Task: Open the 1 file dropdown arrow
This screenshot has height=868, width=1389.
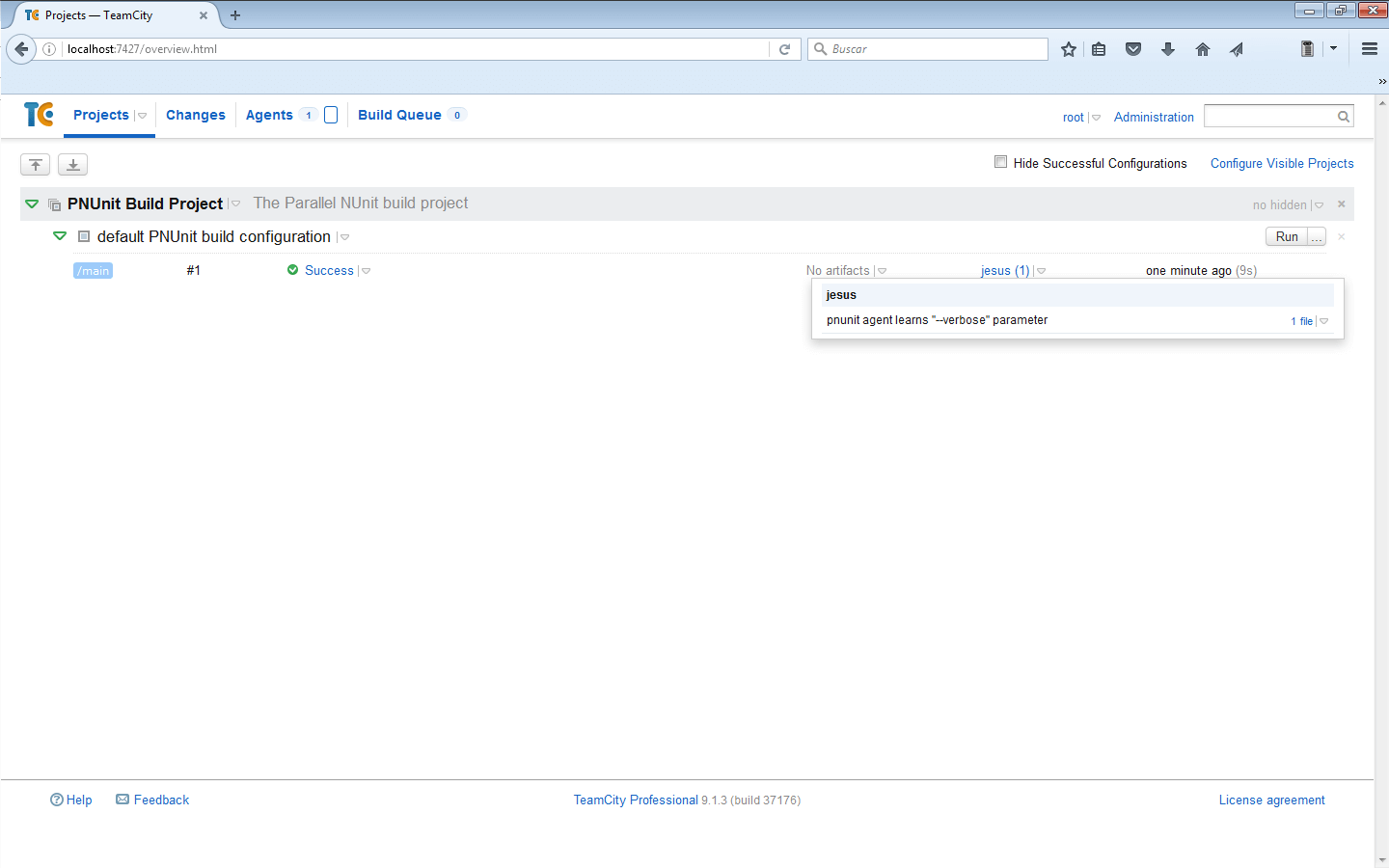Action: point(1323,321)
